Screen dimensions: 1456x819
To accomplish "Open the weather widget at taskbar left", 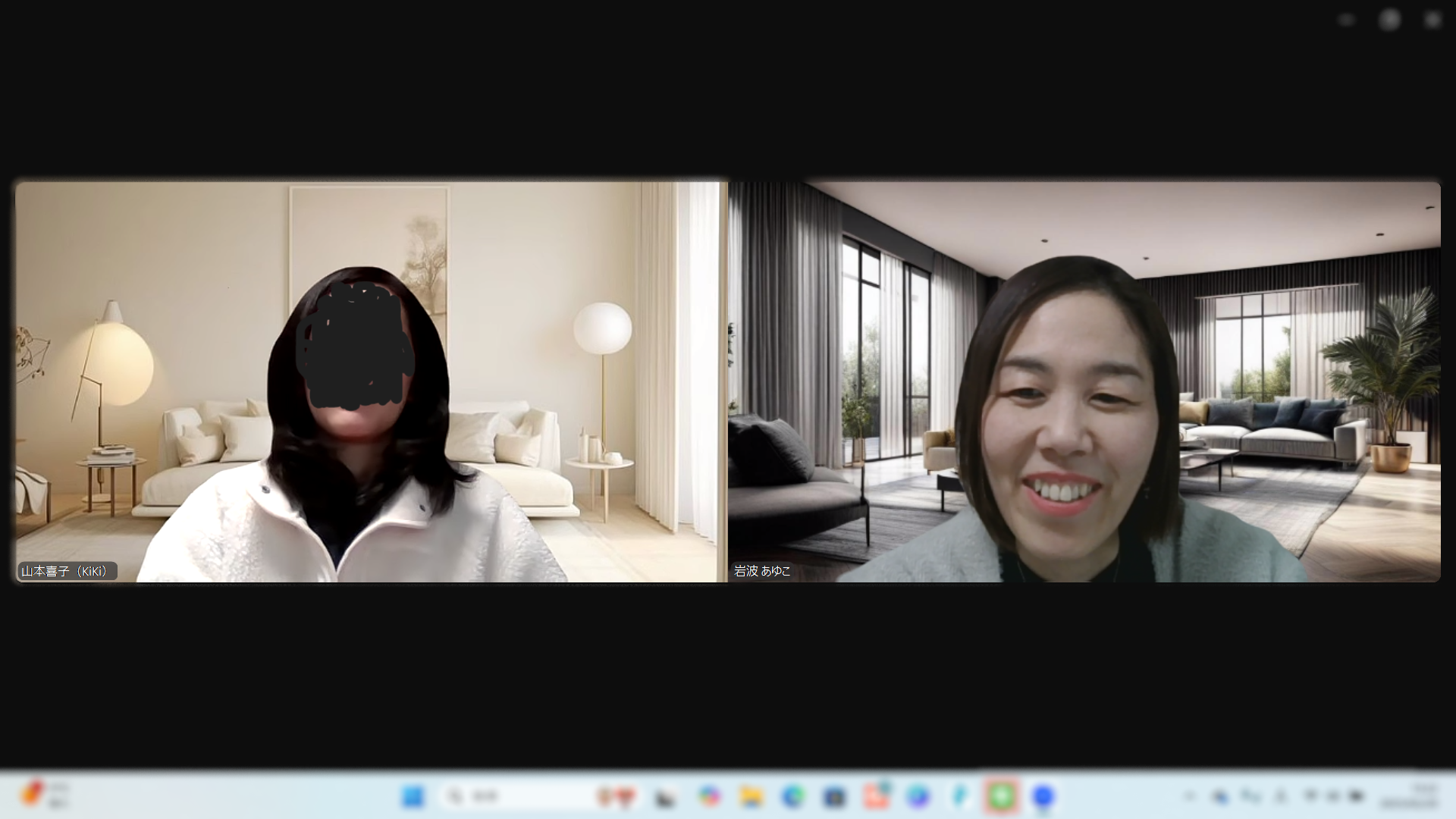I will point(45,795).
